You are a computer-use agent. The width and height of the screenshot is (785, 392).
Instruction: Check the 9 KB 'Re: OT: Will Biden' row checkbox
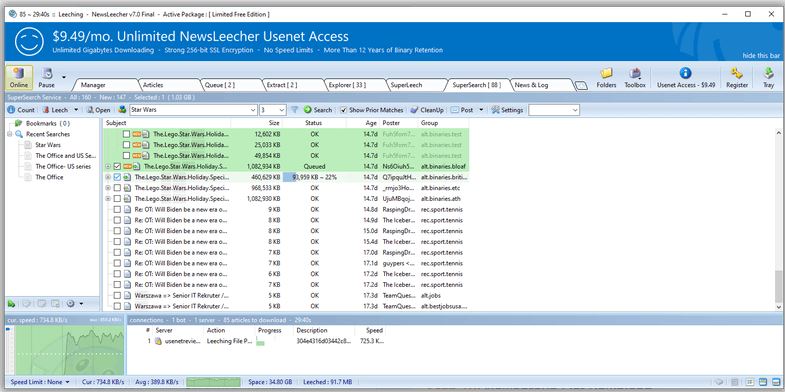coord(117,209)
